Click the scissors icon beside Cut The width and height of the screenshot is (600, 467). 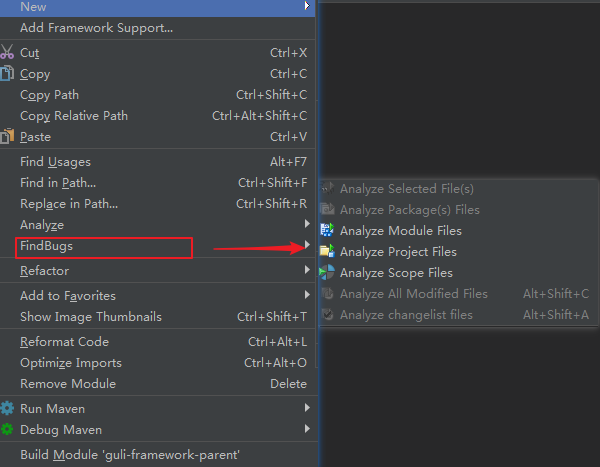point(7,52)
